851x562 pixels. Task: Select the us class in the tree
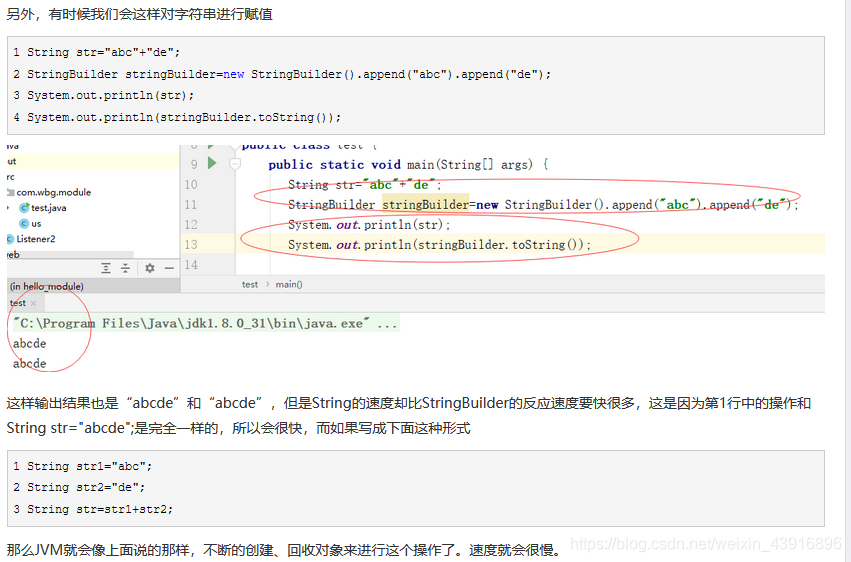tap(36, 223)
